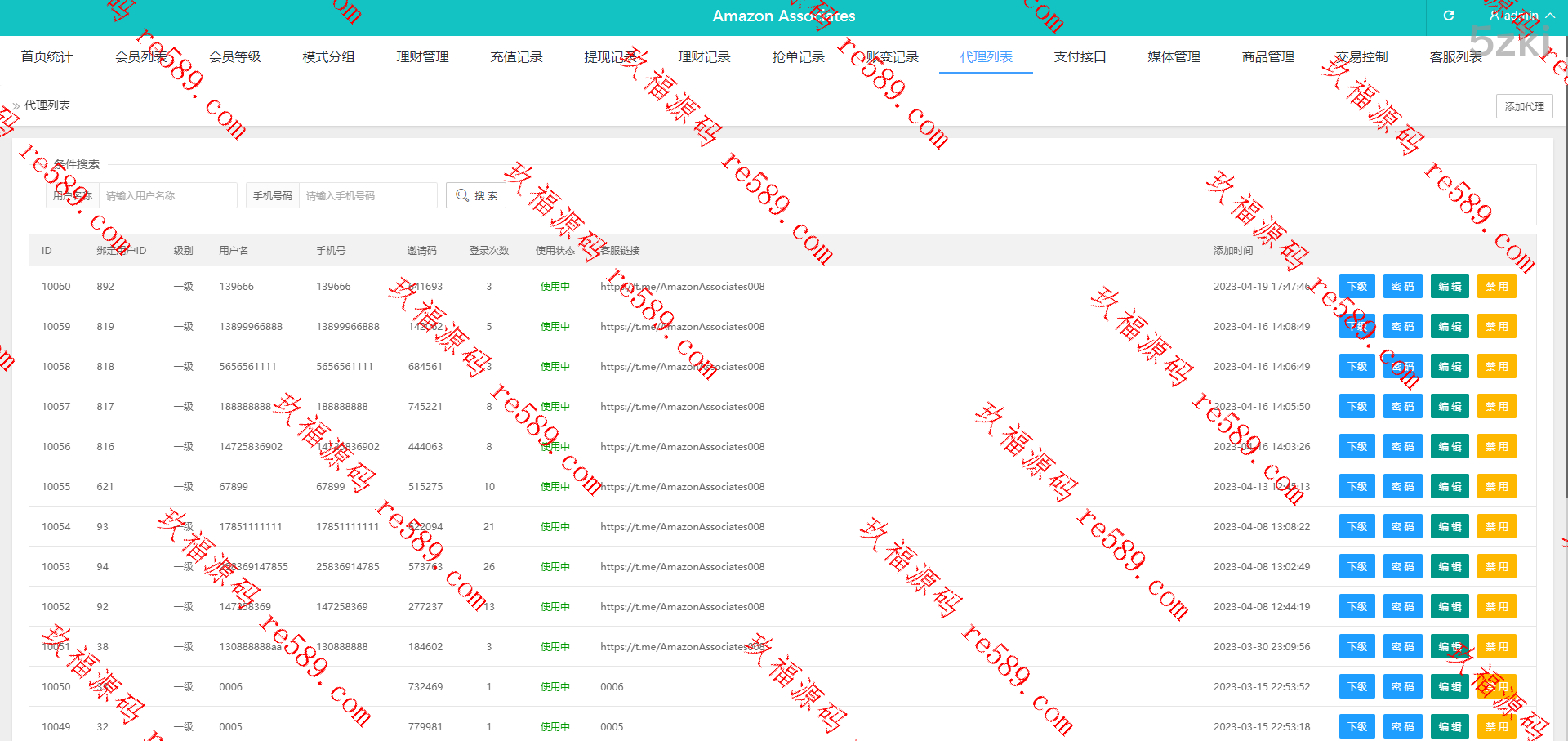Click 禁用 for agent ID 10052
1568x741 pixels.
[1496, 607]
